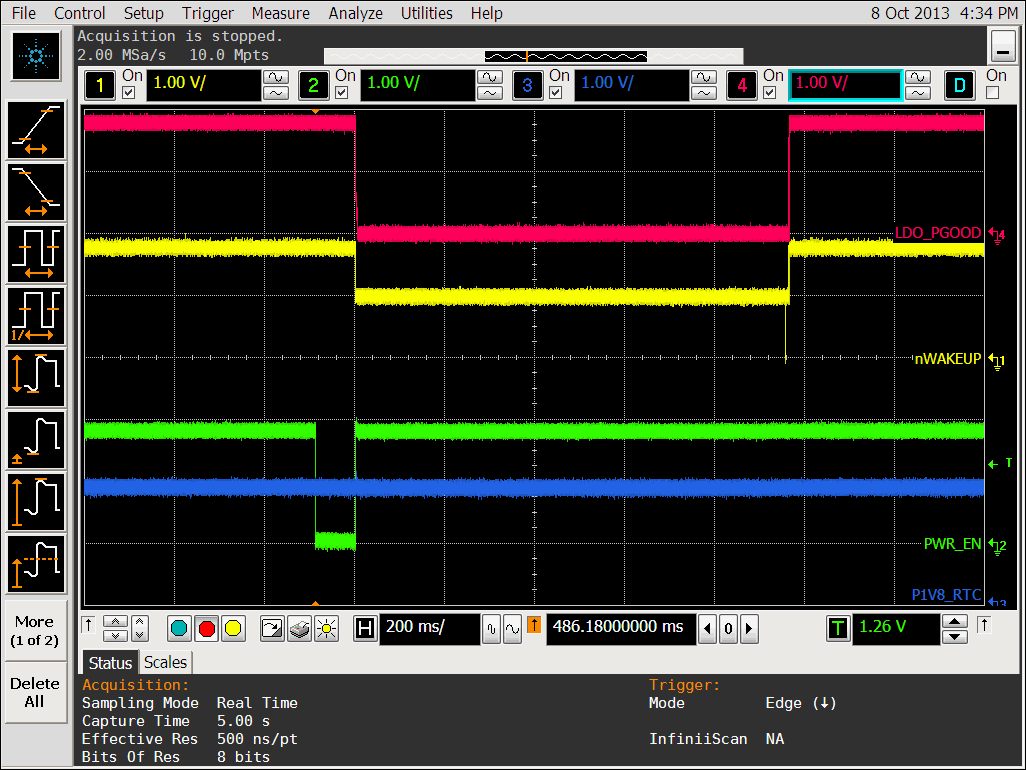Toggle channel 1 On checkbox
This screenshot has height=770, width=1026.
pyautogui.click(x=129, y=93)
